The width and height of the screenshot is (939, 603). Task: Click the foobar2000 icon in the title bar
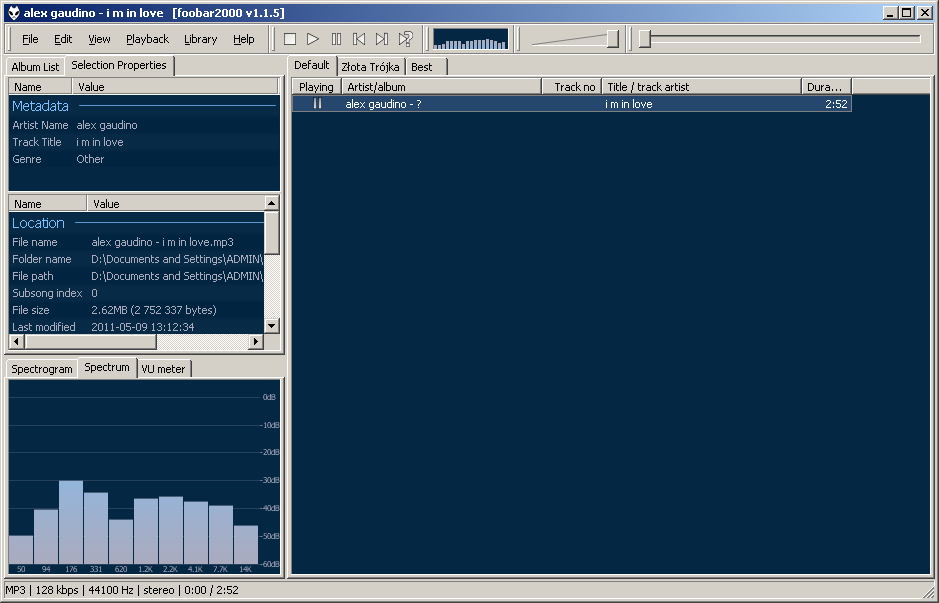tap(12, 13)
